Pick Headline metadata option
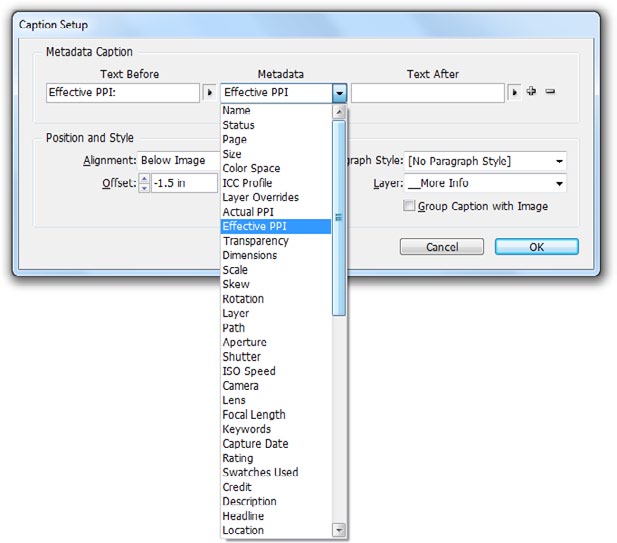The width and height of the screenshot is (617, 543). coord(276,516)
